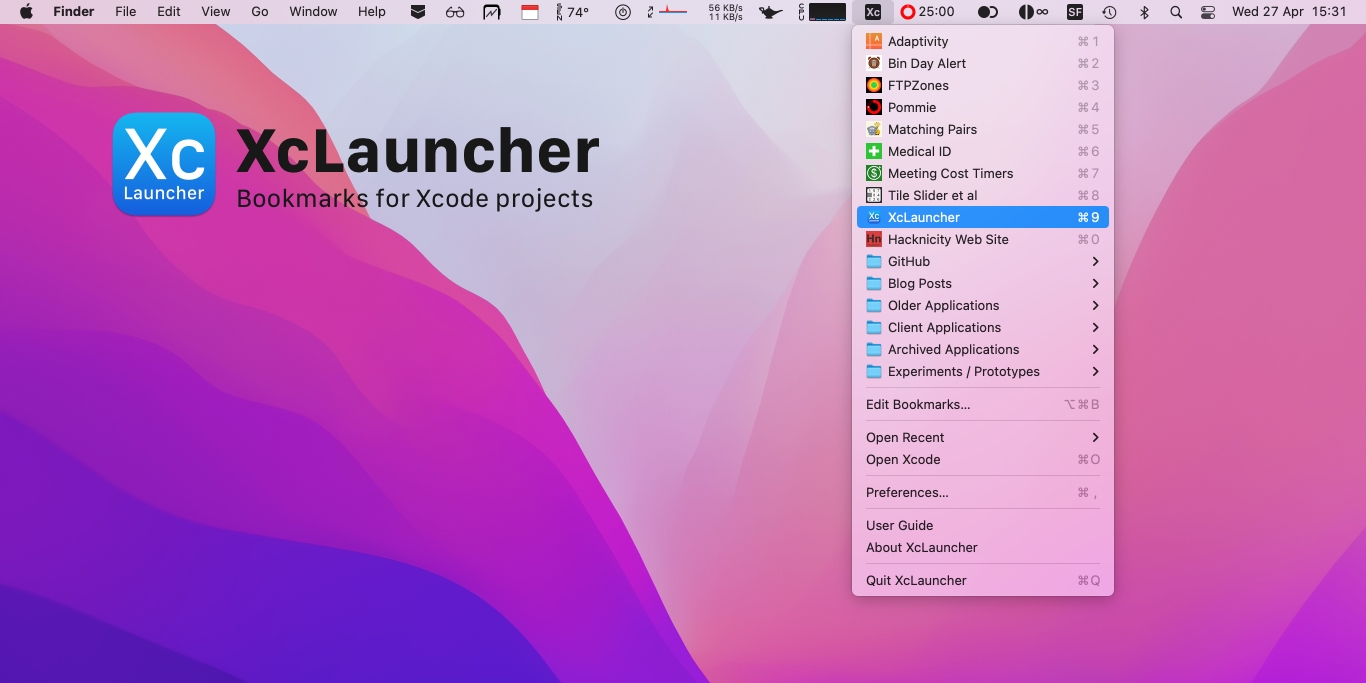Select the Bin Day Alert alarm icon

872,63
